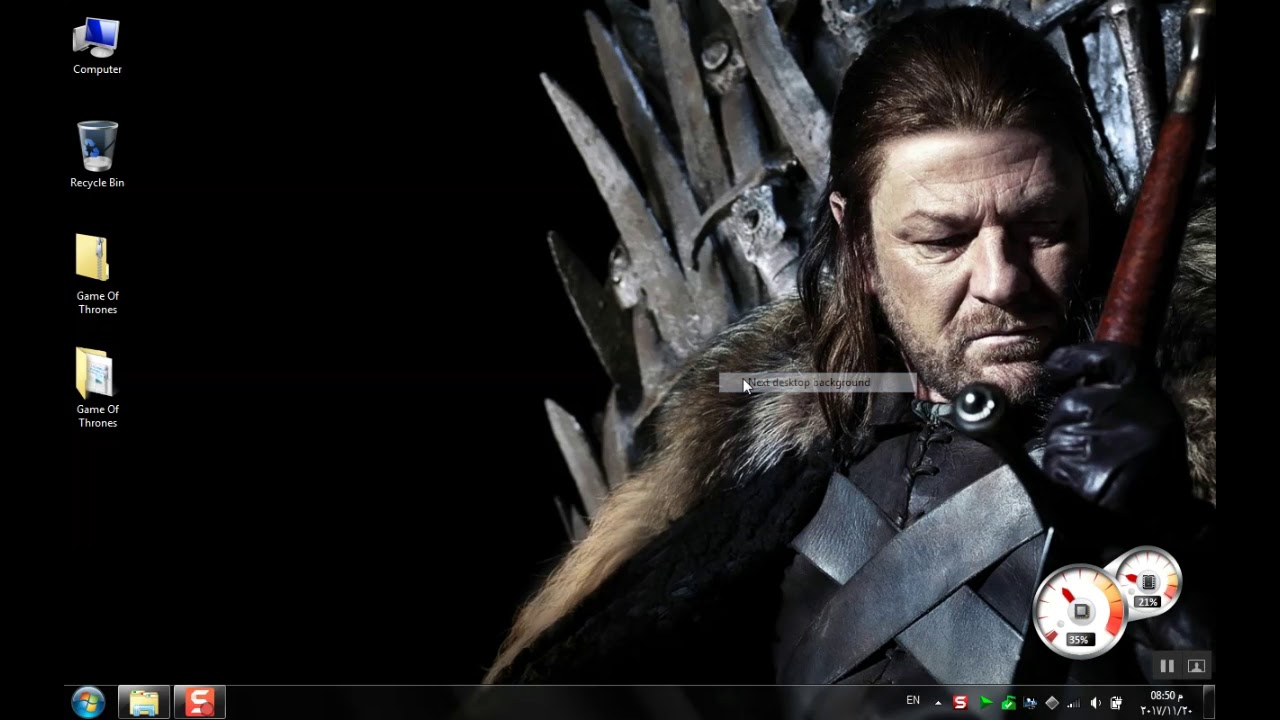Open the volume speaker icon

click(1096, 703)
